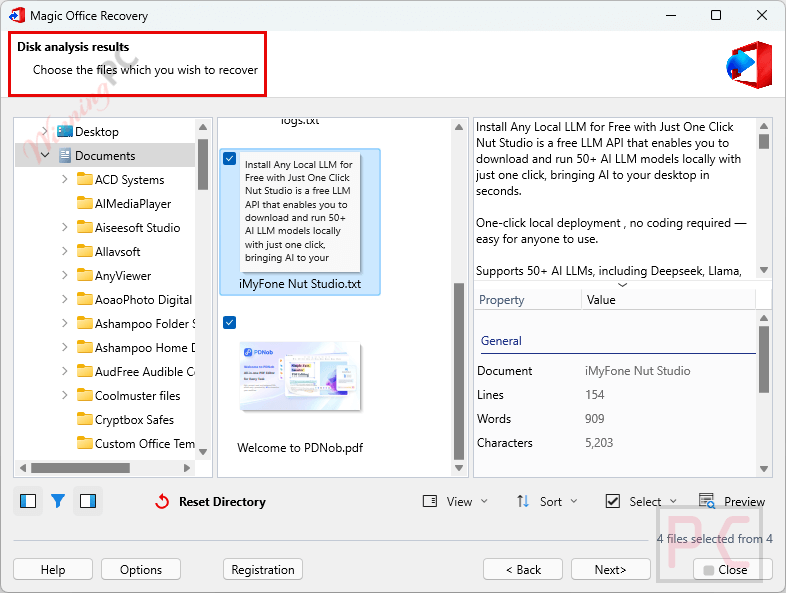Click the Custom Office Templates folder icon
786x593 pixels.
85,443
